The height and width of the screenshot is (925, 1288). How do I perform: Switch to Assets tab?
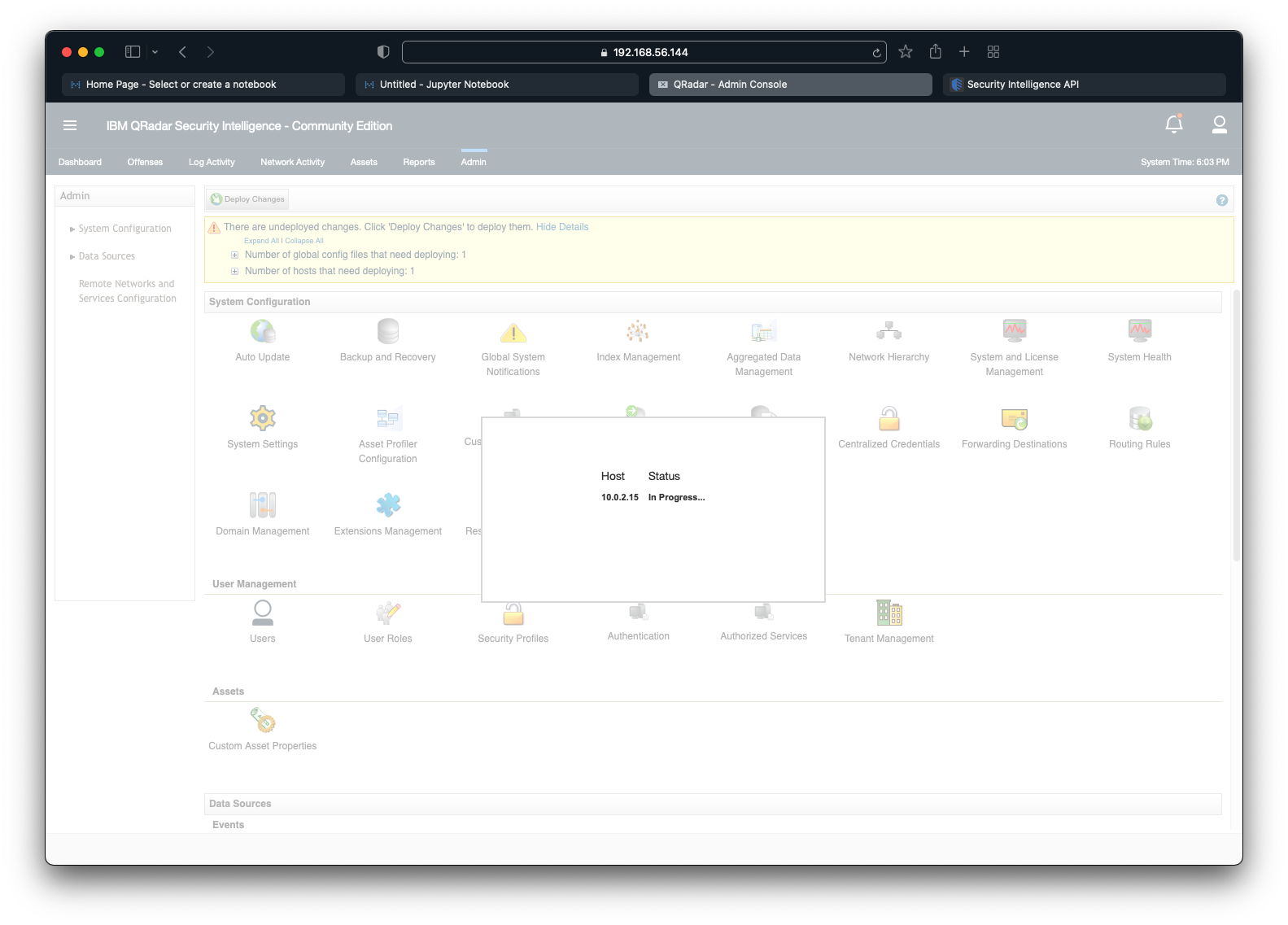tap(364, 162)
